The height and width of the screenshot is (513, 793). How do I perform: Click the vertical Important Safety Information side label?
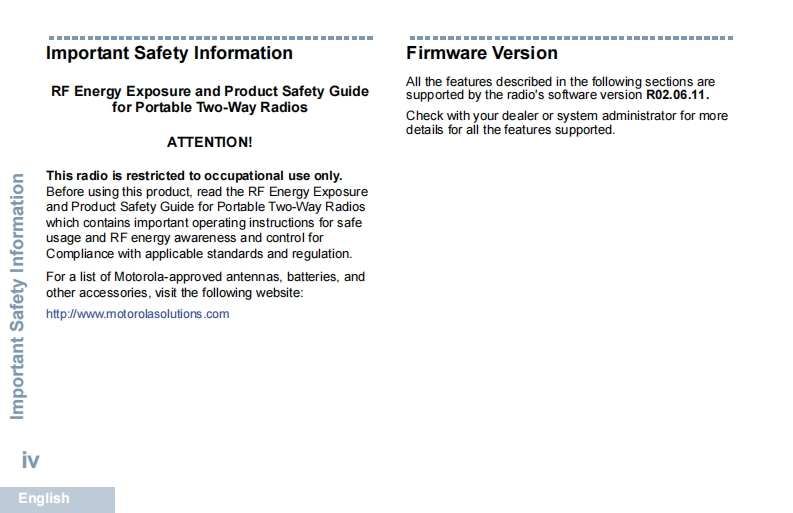[x=17, y=297]
